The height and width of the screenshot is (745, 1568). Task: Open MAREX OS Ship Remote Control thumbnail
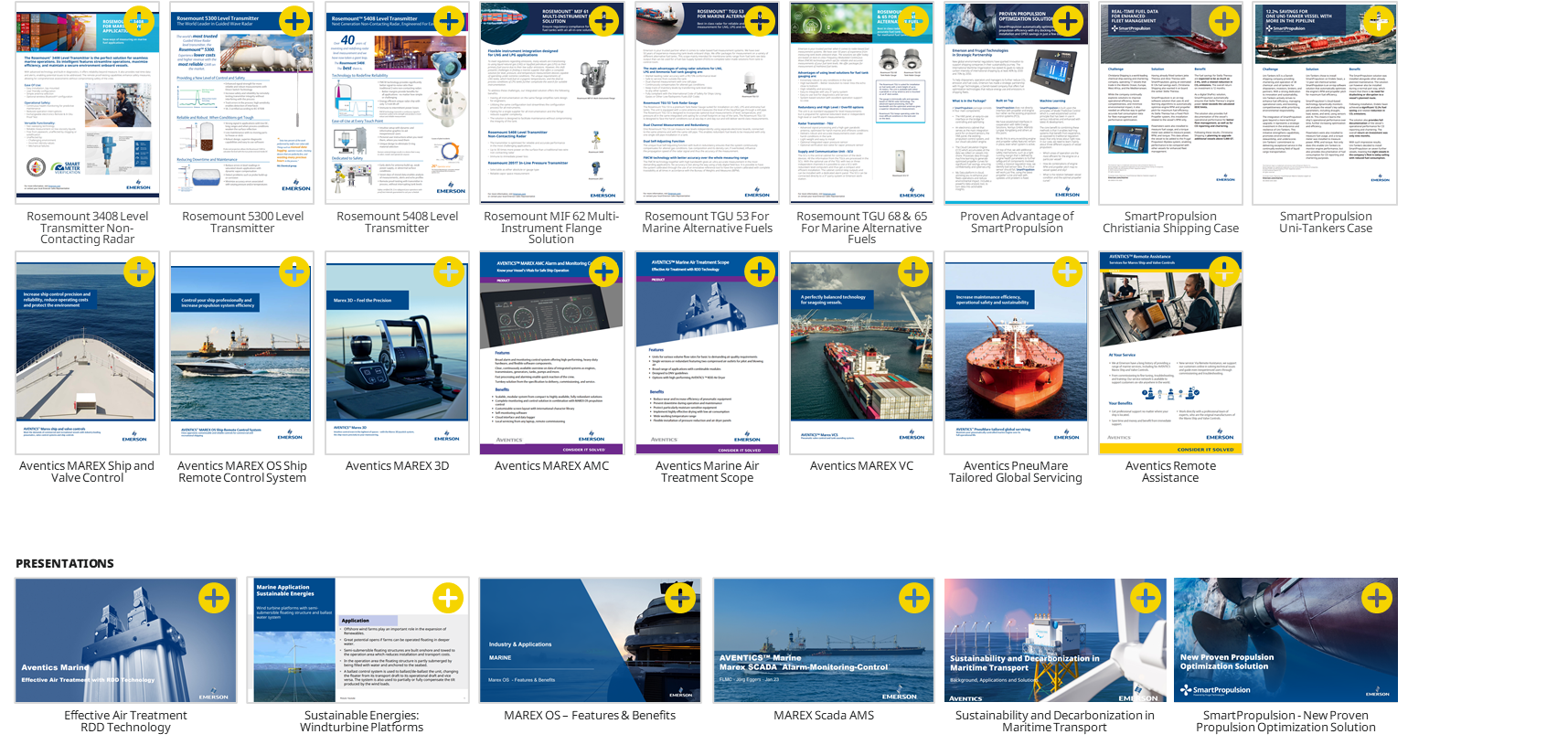[x=242, y=353]
